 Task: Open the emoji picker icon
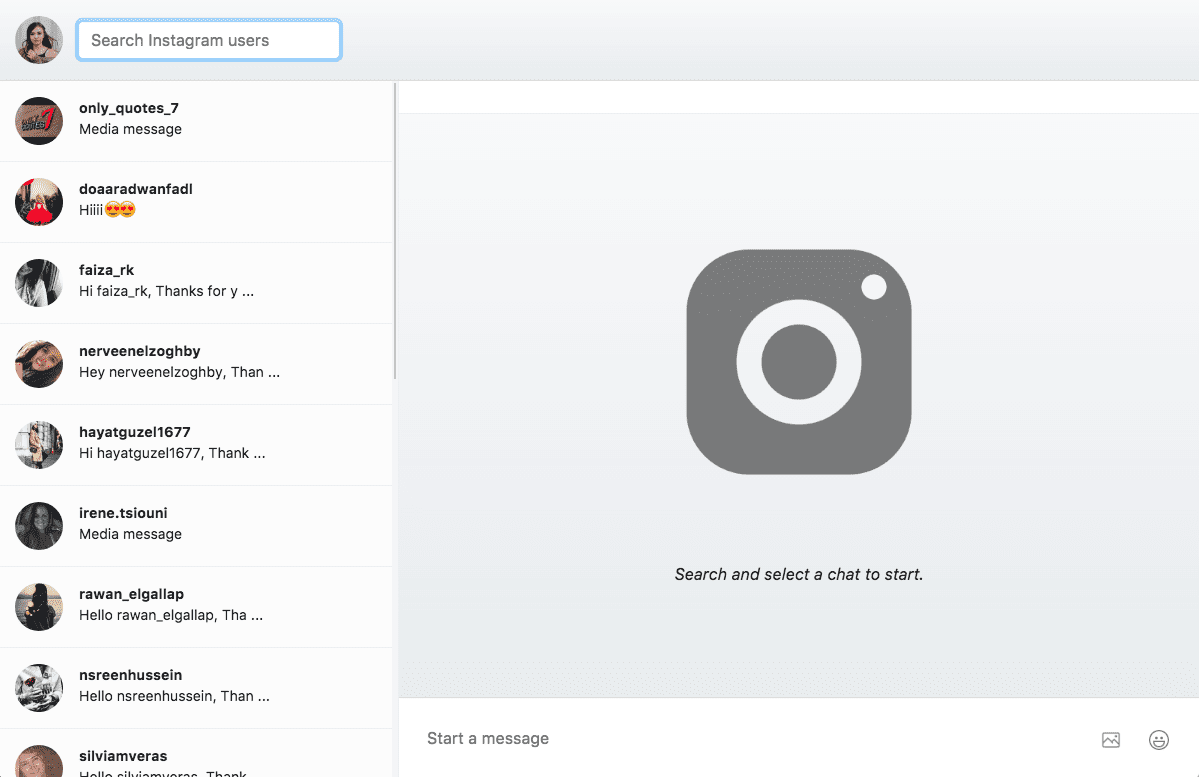[x=1158, y=740]
